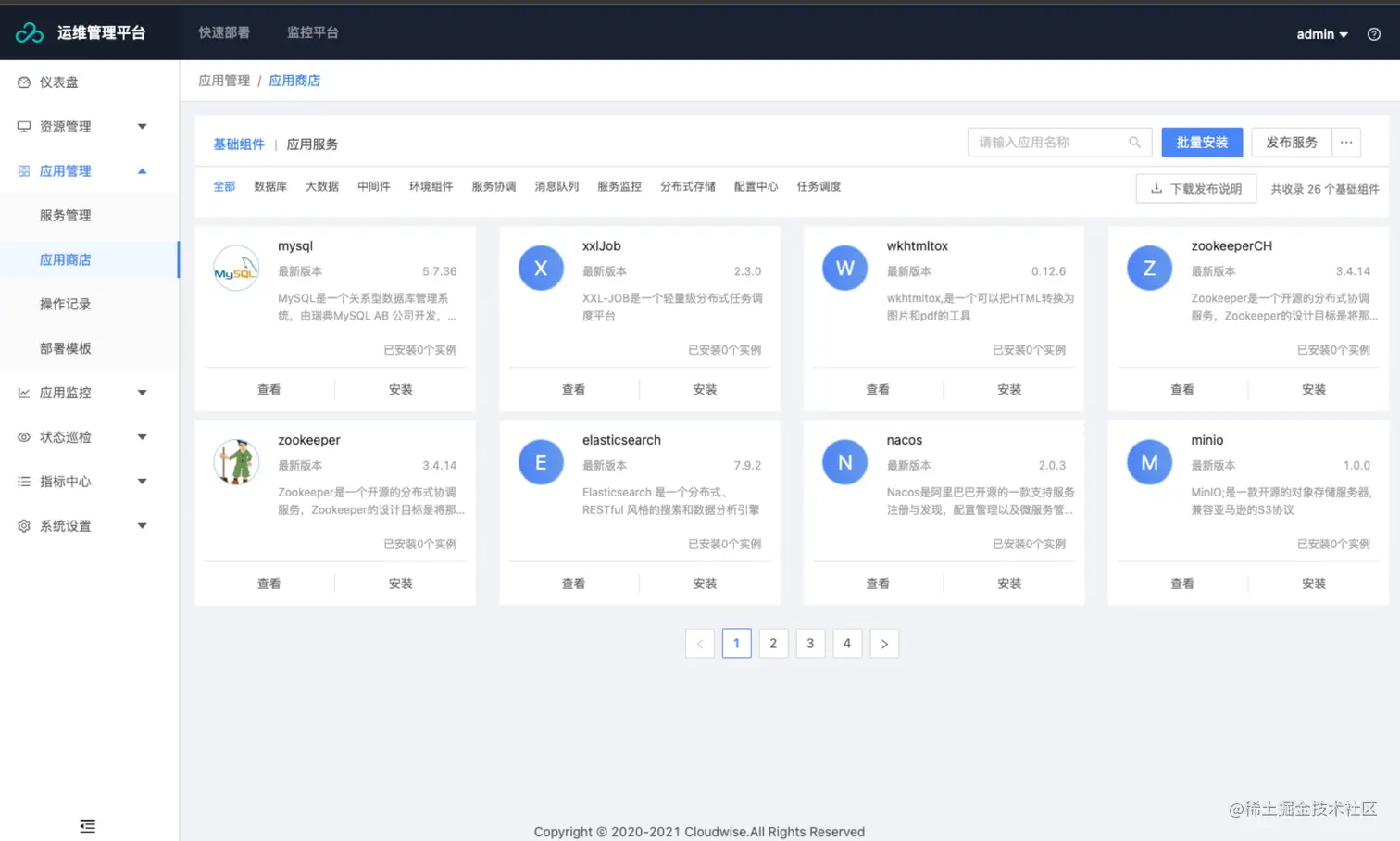Install the minio component
Image resolution: width=1400 pixels, height=841 pixels.
pos(1314,584)
